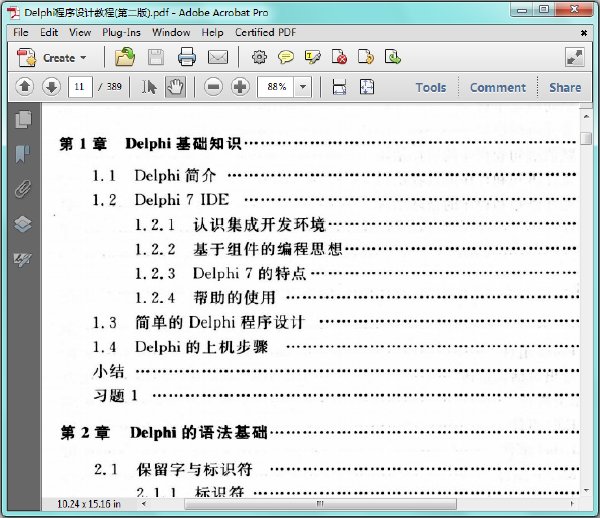Select the highlight text tool icon
This screenshot has height=518, width=600.
[313, 57]
